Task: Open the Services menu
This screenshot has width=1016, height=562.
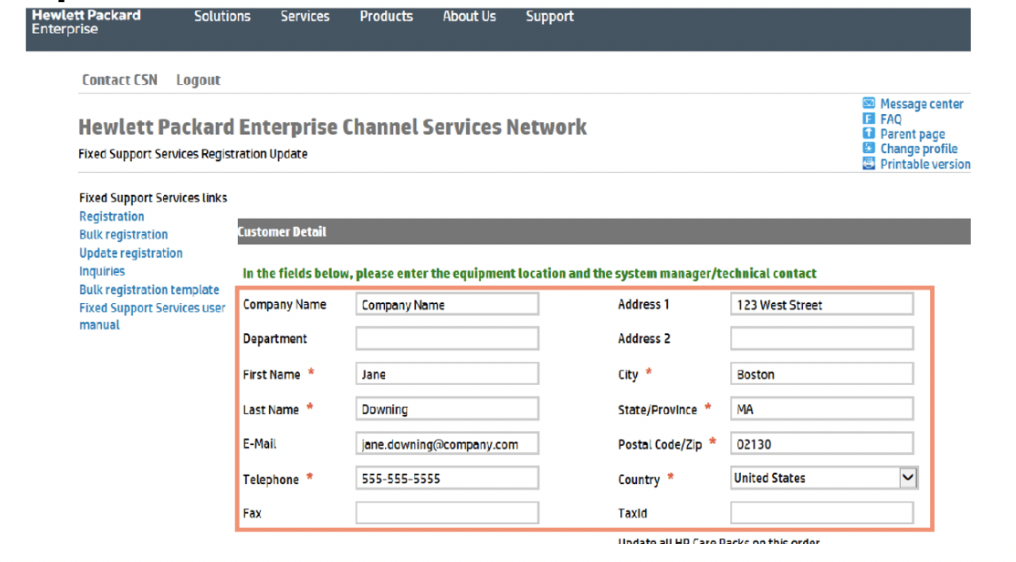Action: (305, 16)
